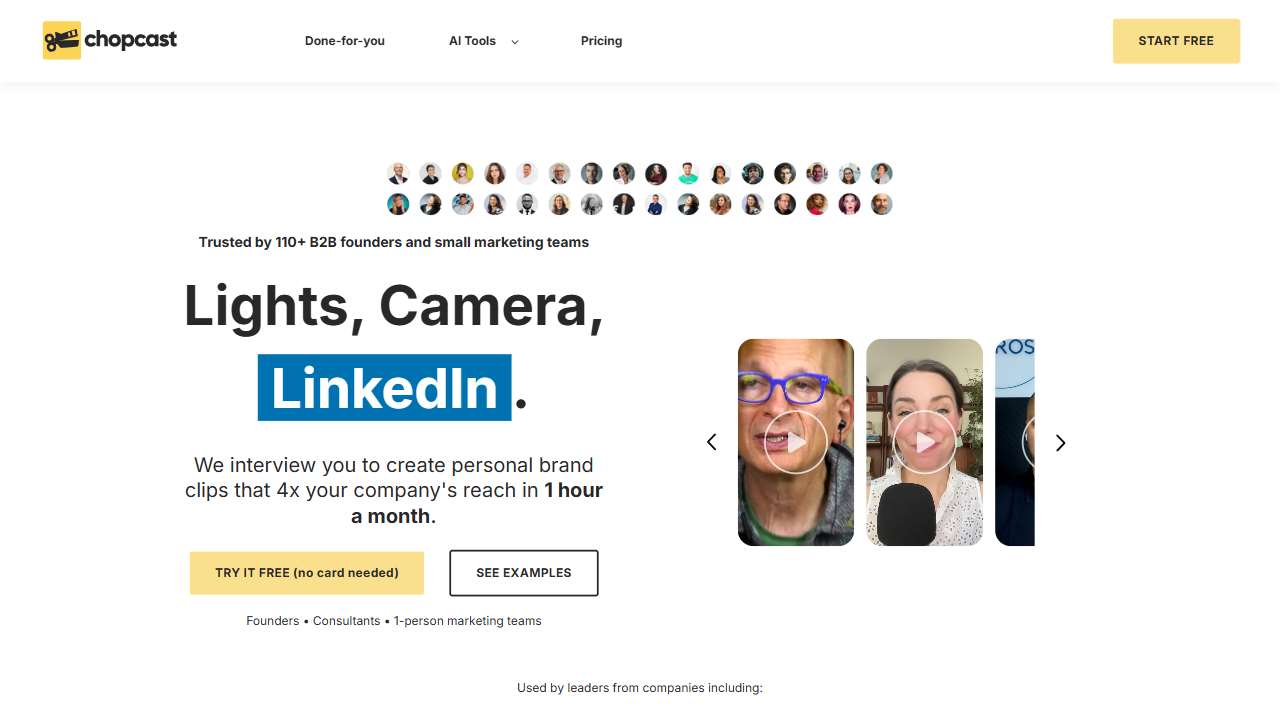Screen dimensions: 1280x720
Task: Open the Done-for-you page
Action: pos(345,41)
